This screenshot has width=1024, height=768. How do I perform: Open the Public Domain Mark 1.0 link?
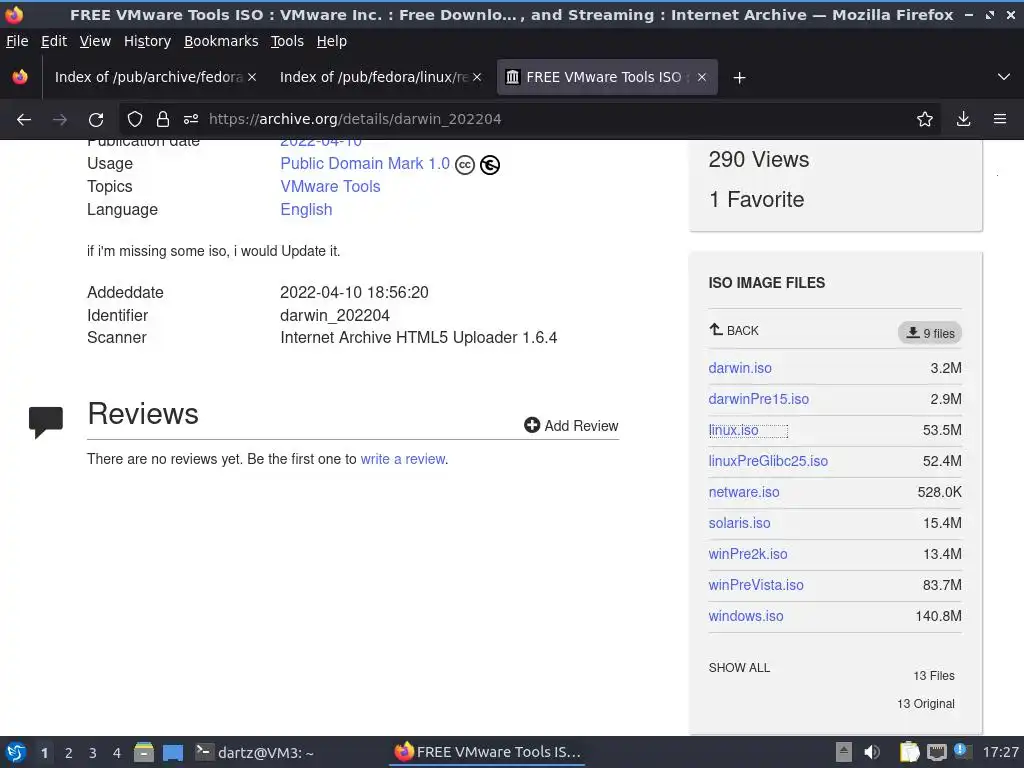pyautogui.click(x=365, y=164)
